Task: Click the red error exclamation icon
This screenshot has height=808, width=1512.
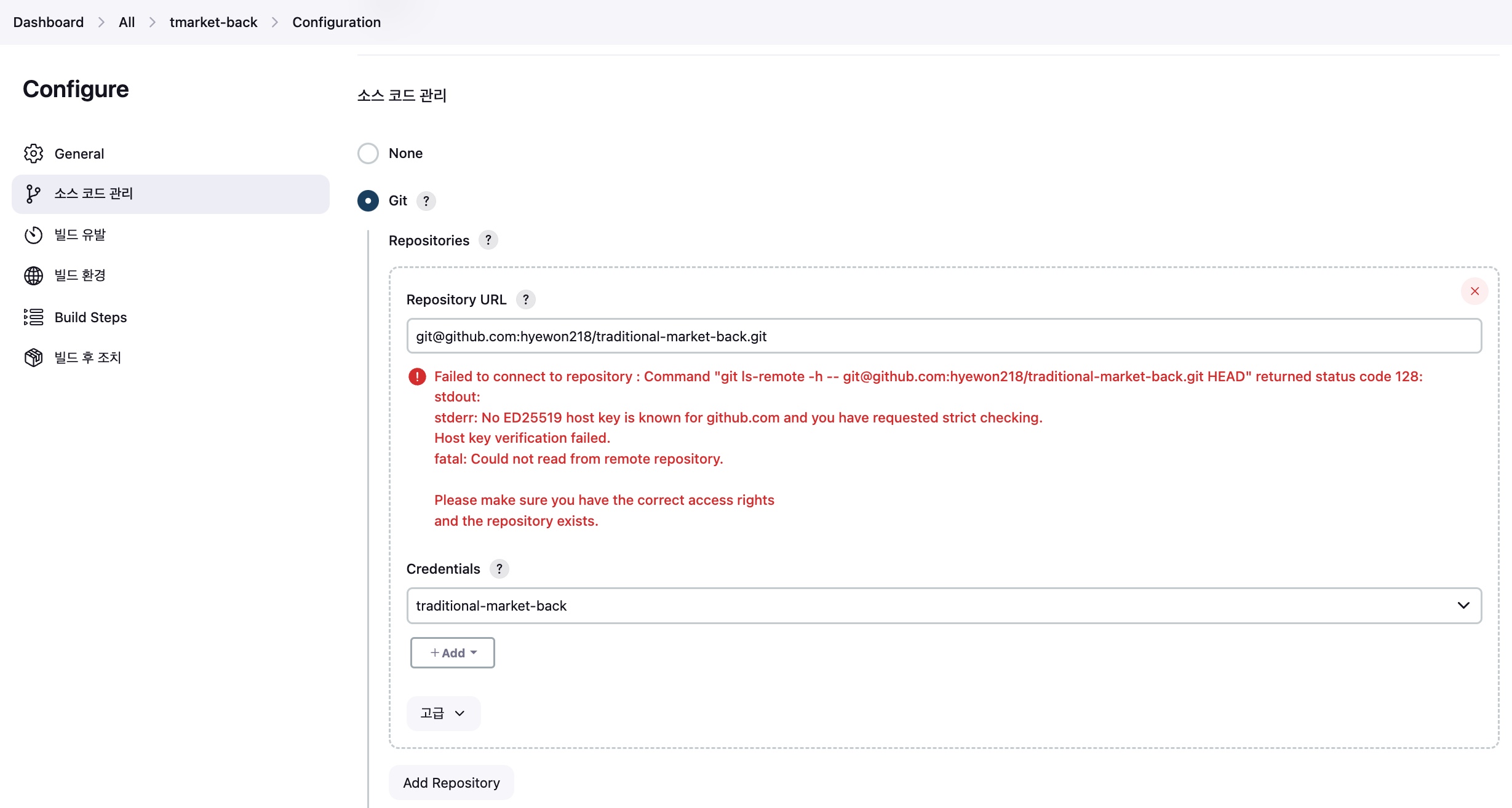Action: click(417, 376)
